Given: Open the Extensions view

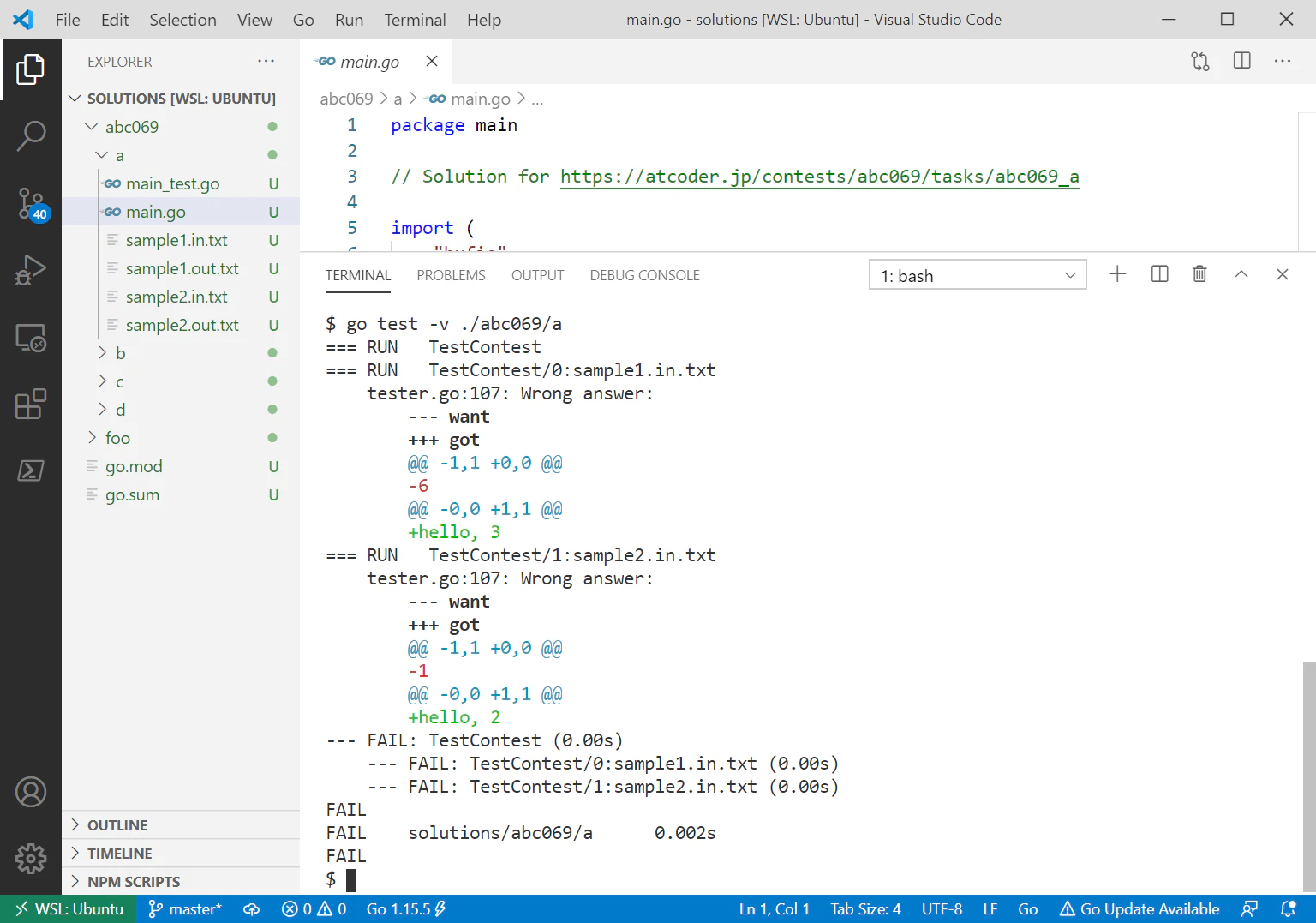Looking at the screenshot, I should pyautogui.click(x=31, y=404).
